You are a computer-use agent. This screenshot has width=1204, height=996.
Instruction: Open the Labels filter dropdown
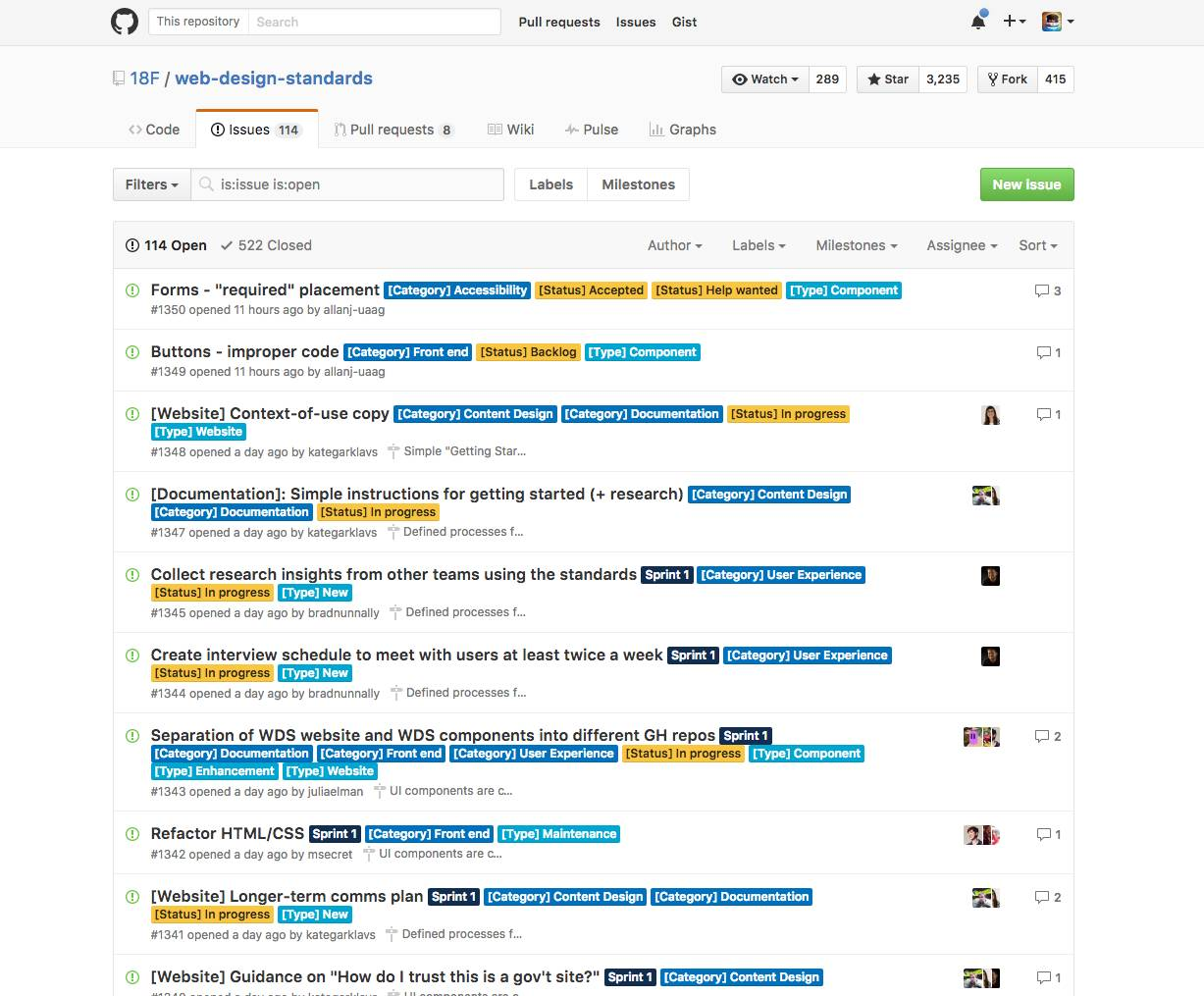tap(759, 245)
